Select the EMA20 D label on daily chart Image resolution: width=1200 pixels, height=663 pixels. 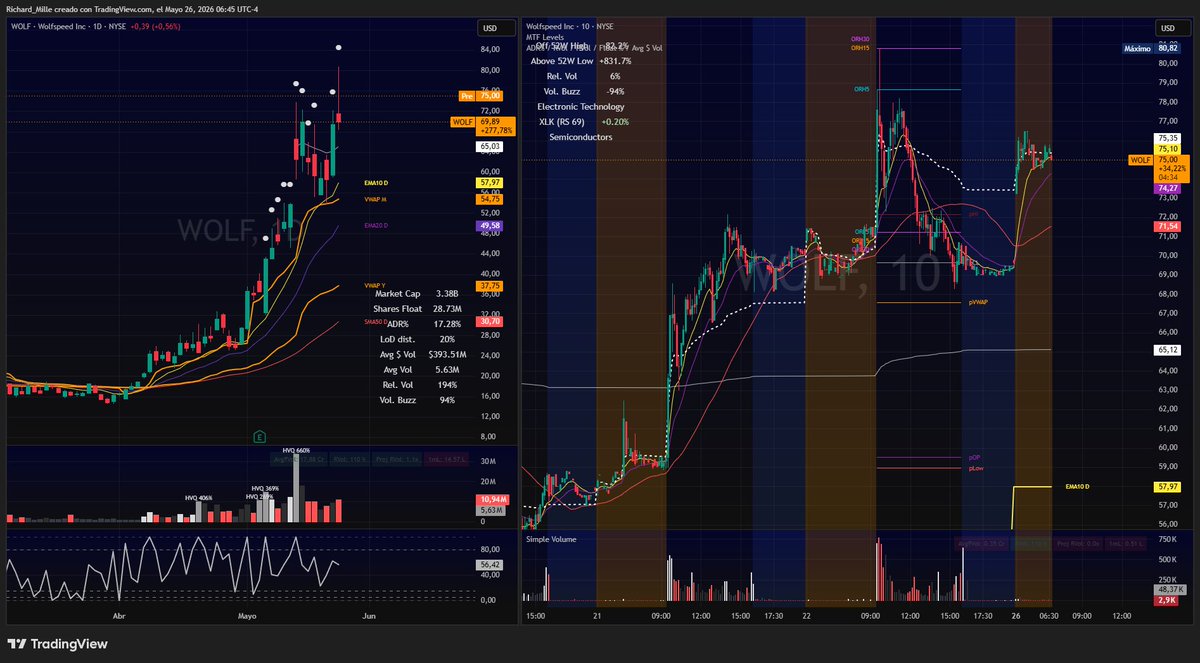(378, 227)
